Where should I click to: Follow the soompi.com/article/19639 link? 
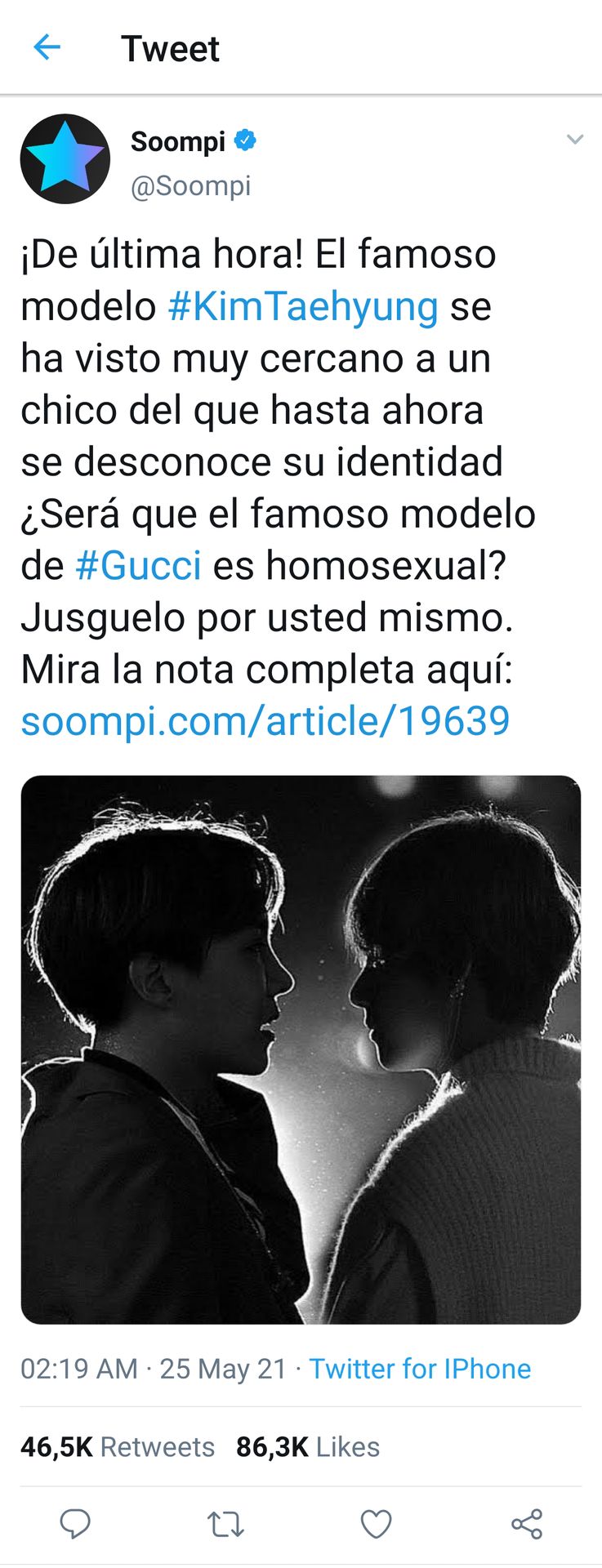click(265, 721)
